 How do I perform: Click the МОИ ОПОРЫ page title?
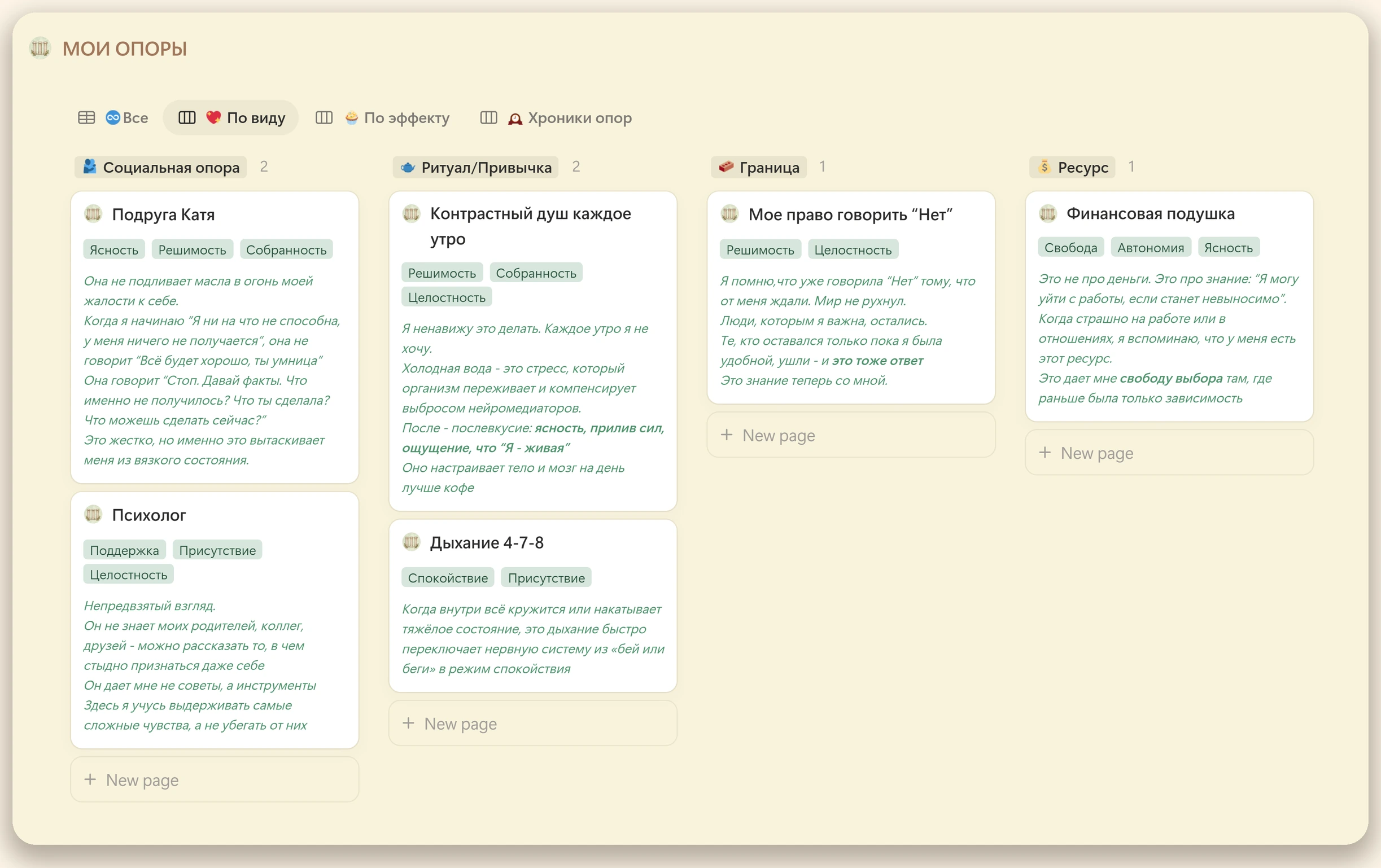pos(125,49)
